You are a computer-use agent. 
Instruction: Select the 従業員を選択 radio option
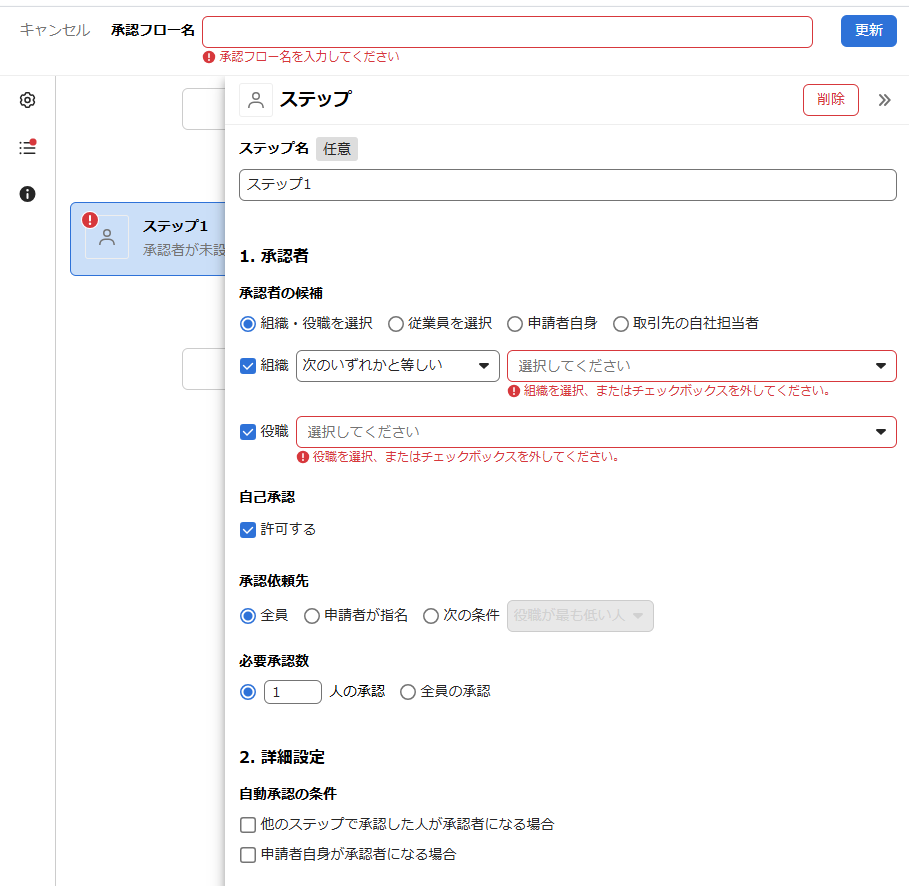point(396,324)
